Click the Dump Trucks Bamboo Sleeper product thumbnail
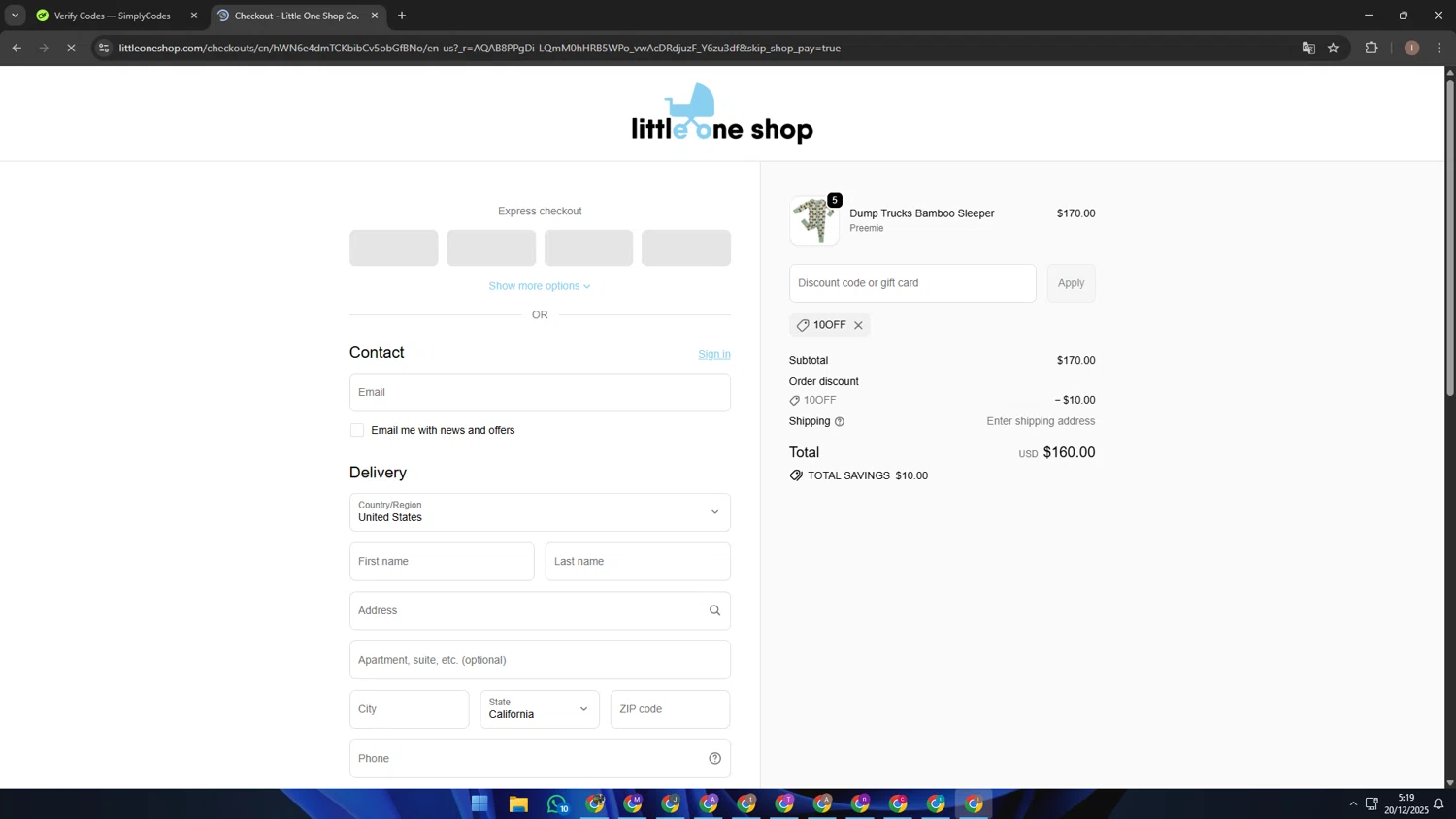This screenshot has height=819, width=1456. pos(814,220)
